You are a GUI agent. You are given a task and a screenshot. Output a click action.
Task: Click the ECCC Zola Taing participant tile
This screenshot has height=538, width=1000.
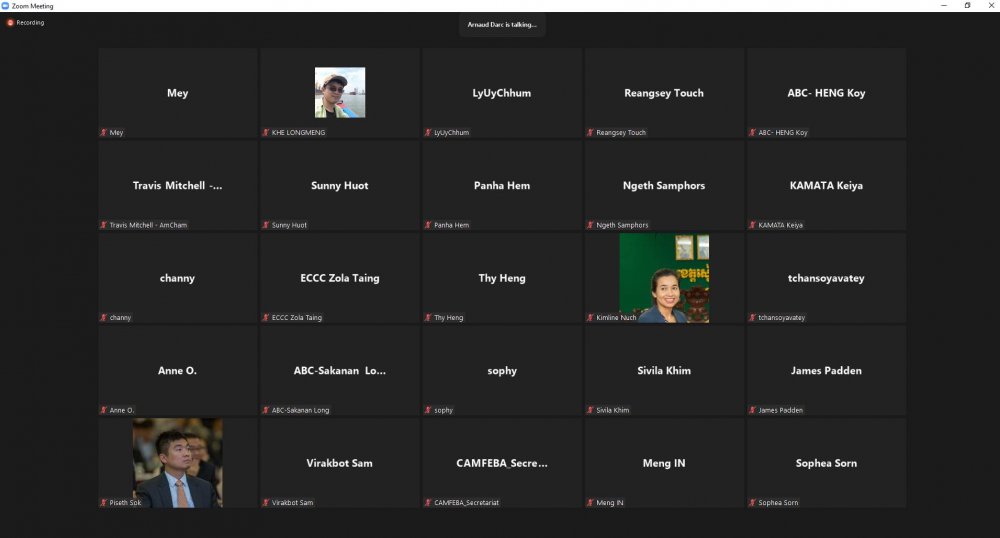tap(340, 278)
